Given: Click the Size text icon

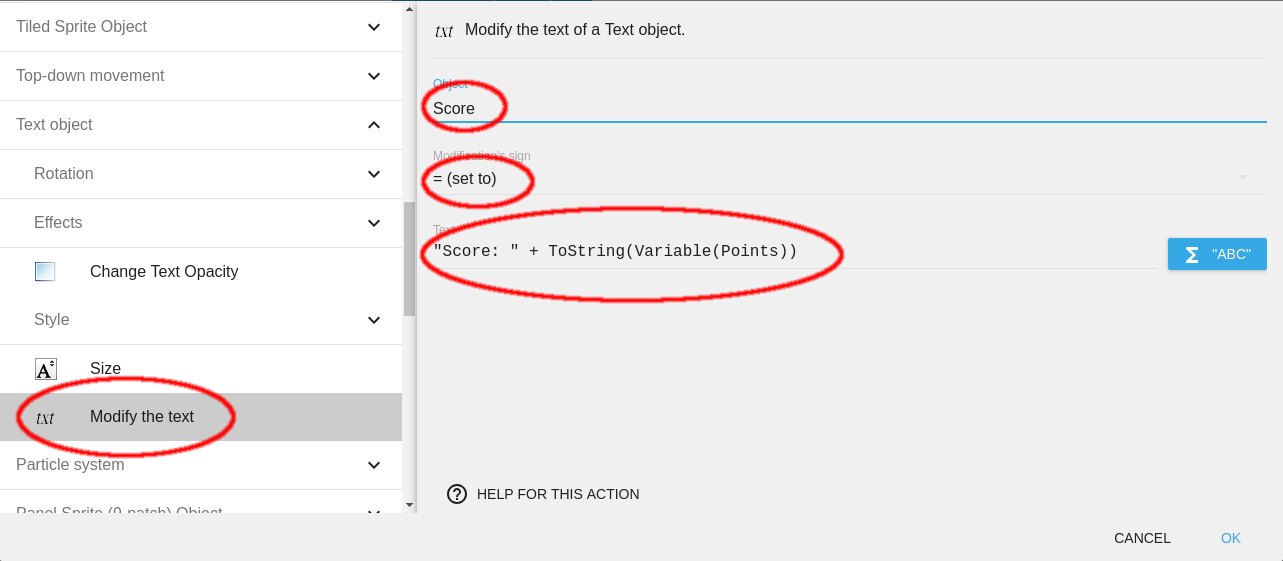Looking at the screenshot, I should click(x=45, y=369).
